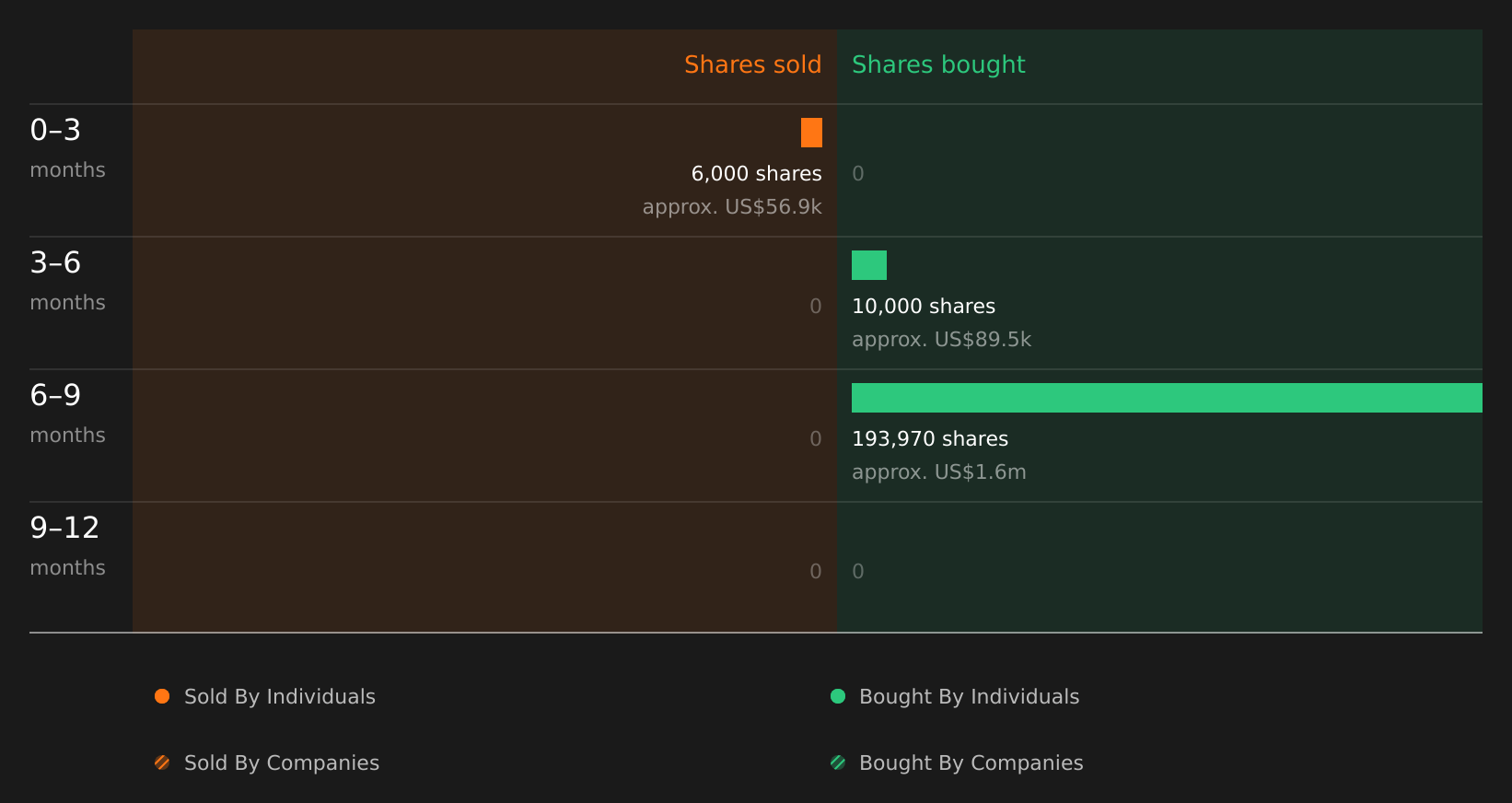The width and height of the screenshot is (1512, 803).
Task: Click the zero bought value in 0–3 months
Action: point(858,173)
